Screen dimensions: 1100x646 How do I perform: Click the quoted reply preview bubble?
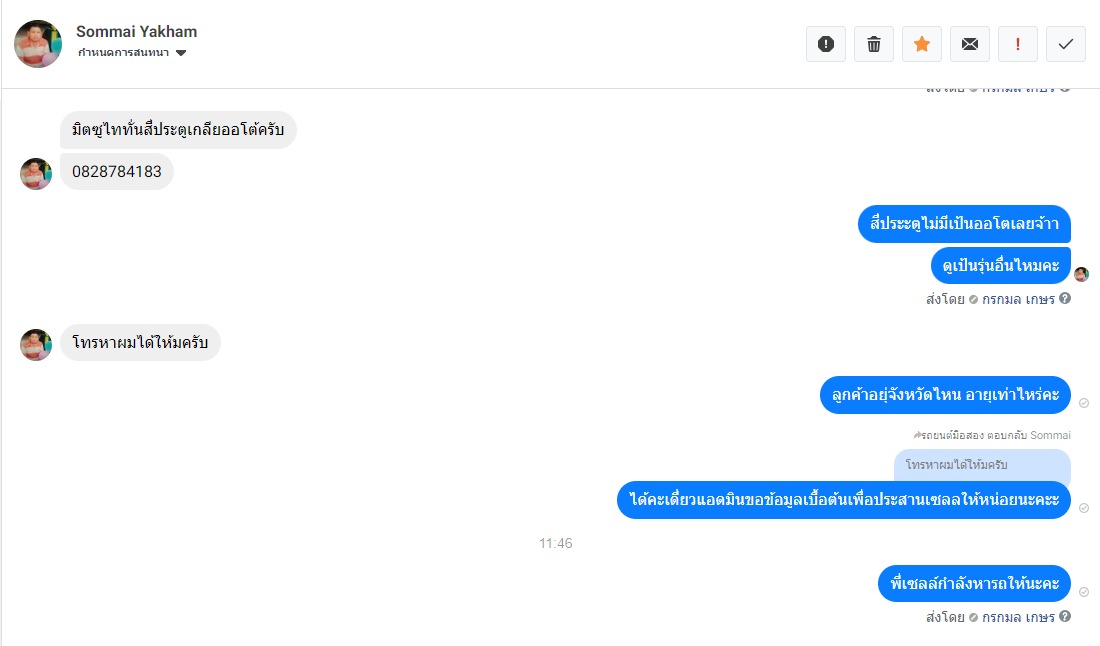[982, 465]
